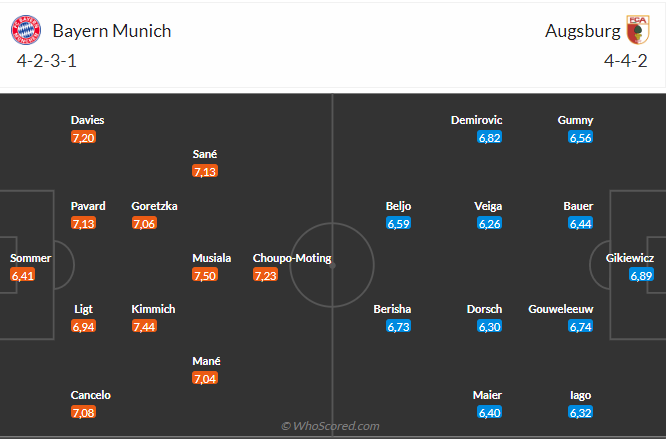Click Goretzka's 7,06 rating badge
This screenshot has height=439, width=670.
(144, 224)
